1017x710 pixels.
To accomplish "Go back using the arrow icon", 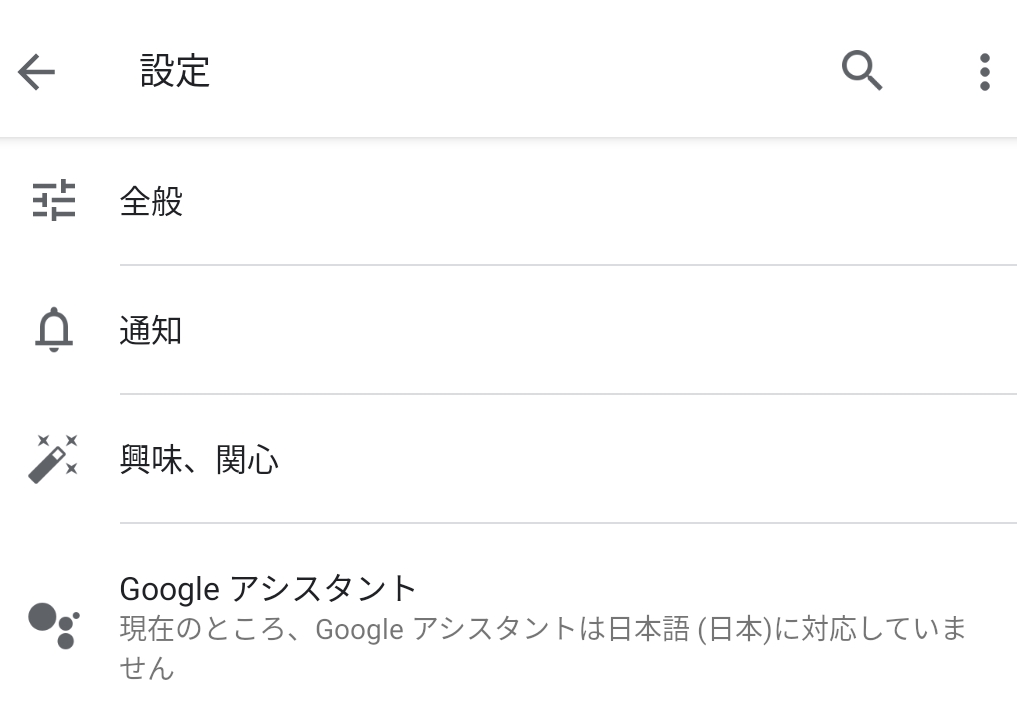I will (36, 72).
